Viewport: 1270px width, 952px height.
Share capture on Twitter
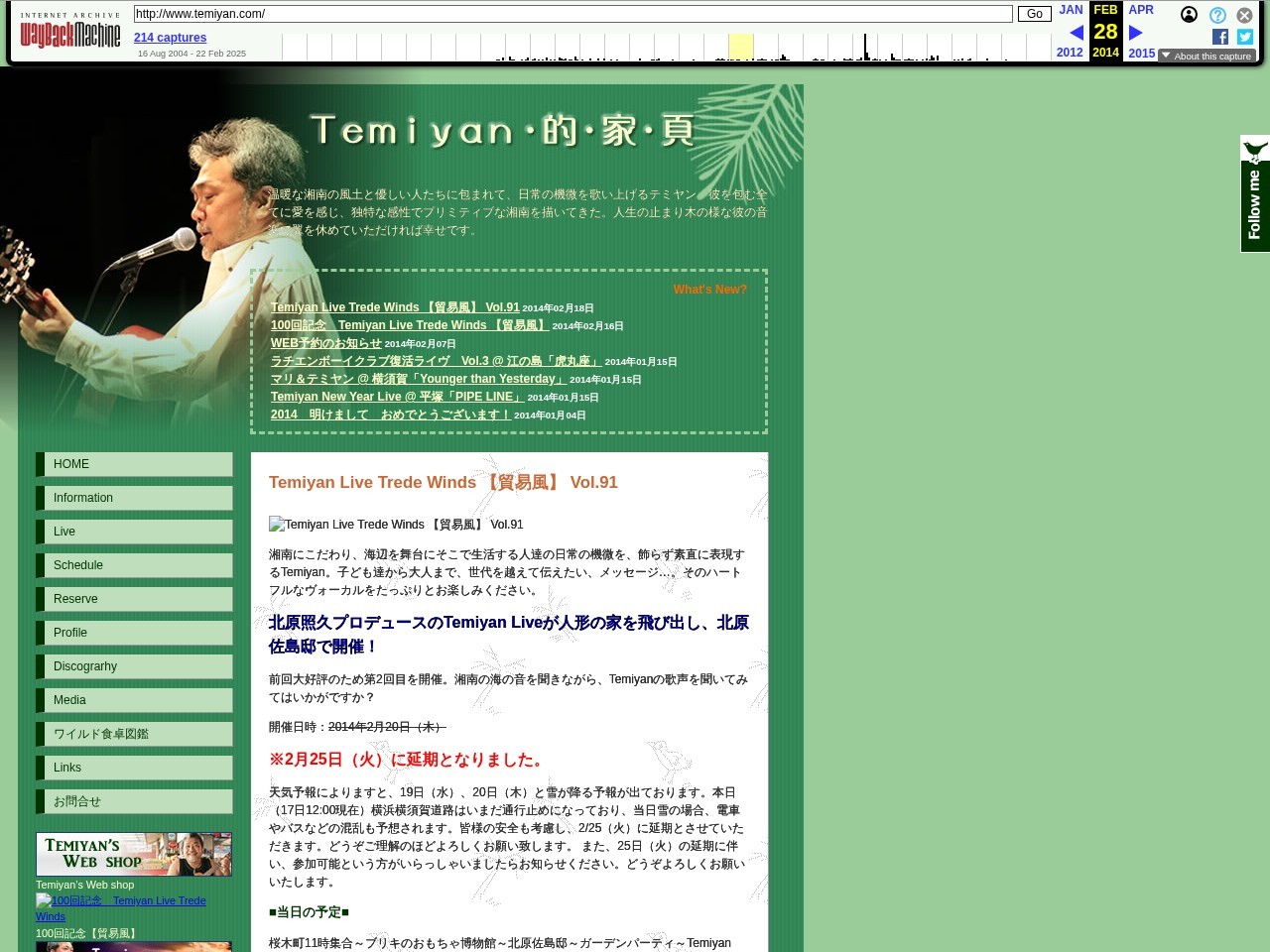(x=1245, y=37)
